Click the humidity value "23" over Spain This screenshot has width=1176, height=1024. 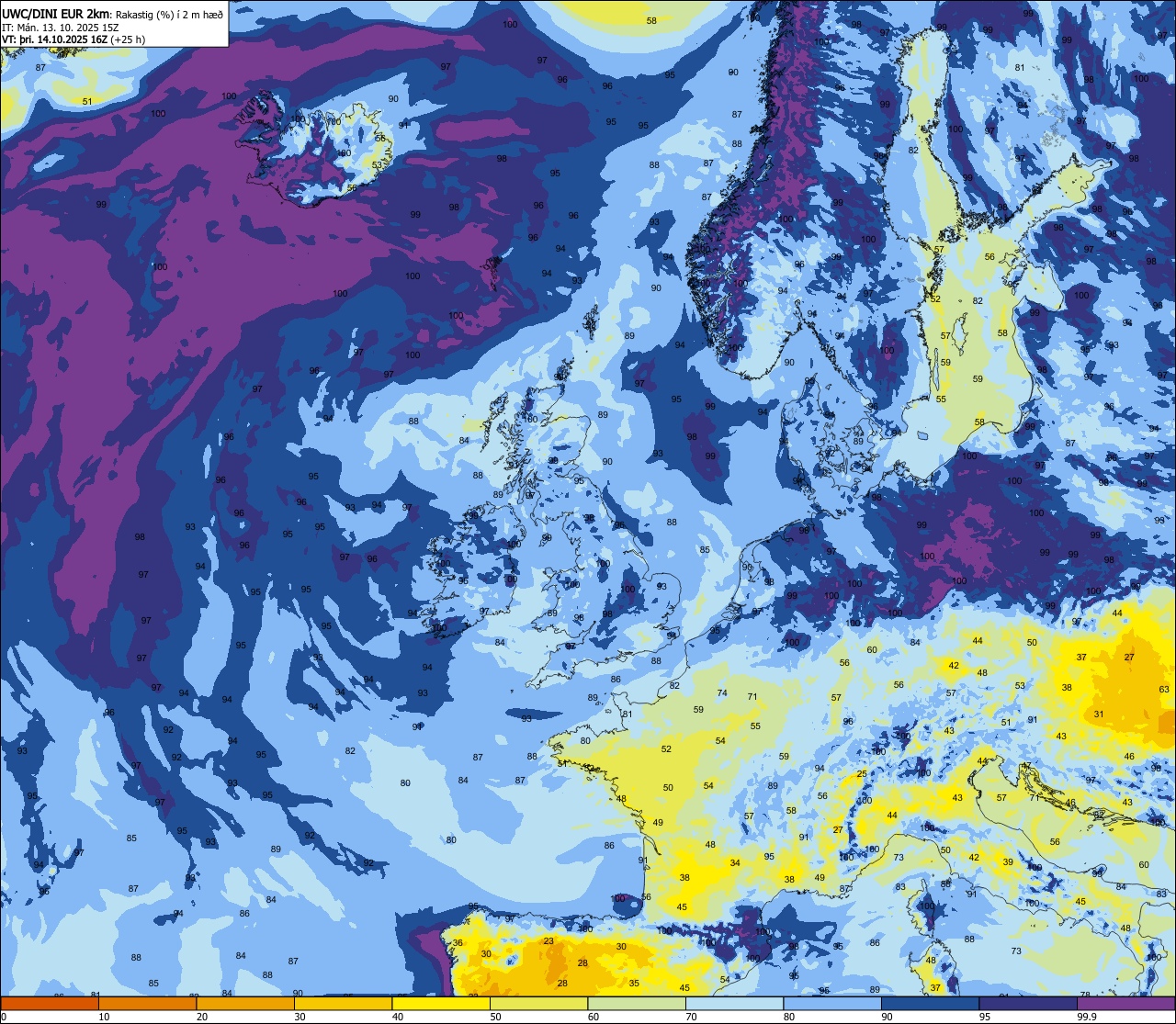(x=548, y=941)
